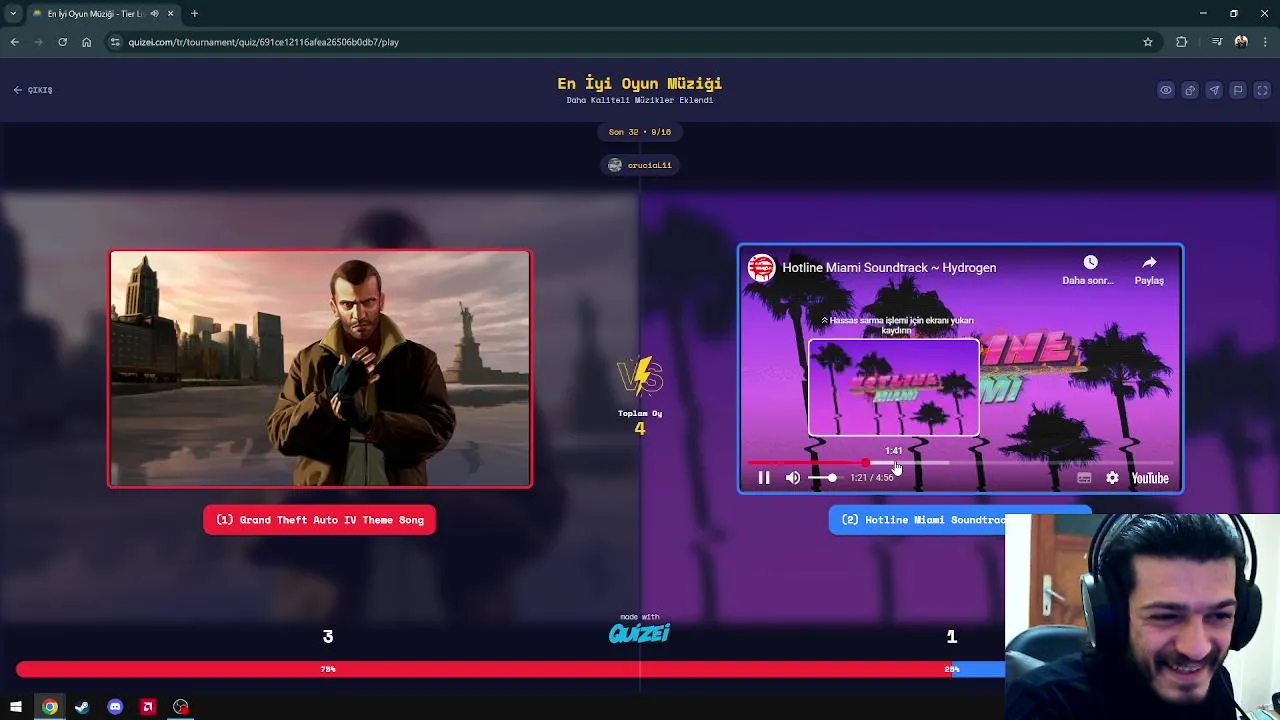Click the Paylaş share arrow icon

point(1149,262)
